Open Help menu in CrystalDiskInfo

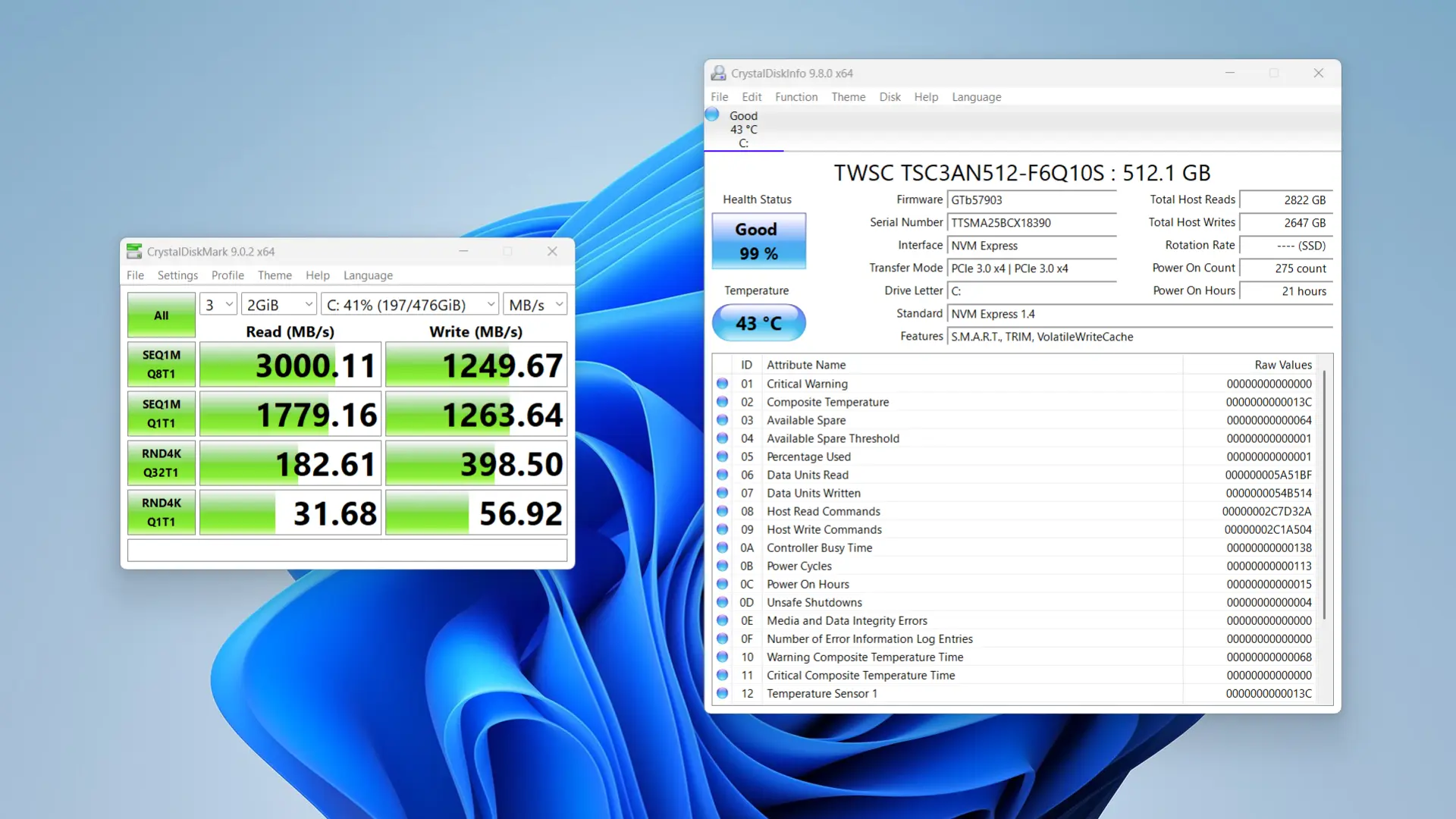click(x=926, y=97)
